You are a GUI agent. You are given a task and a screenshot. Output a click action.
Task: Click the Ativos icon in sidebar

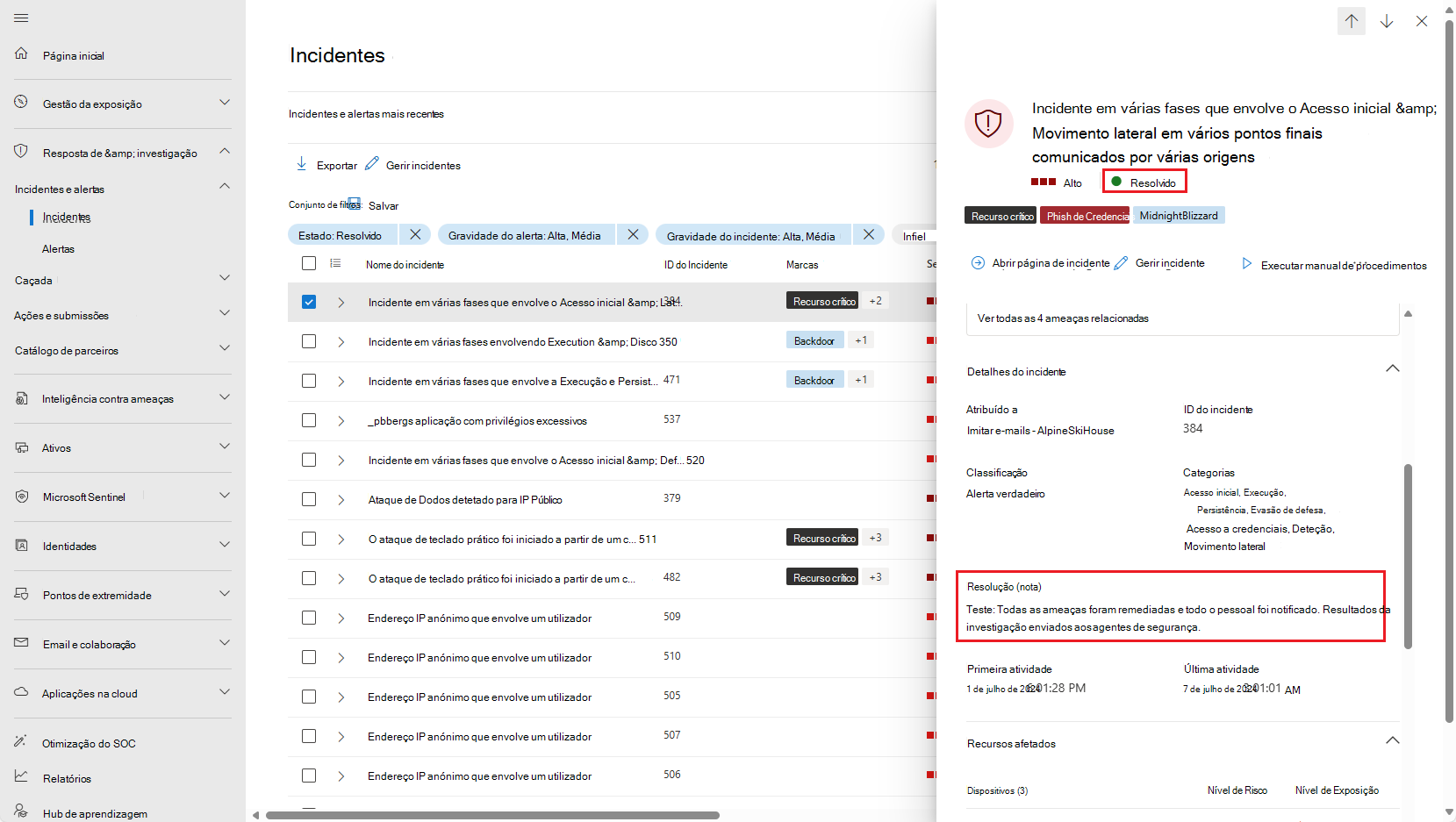[x=22, y=447]
